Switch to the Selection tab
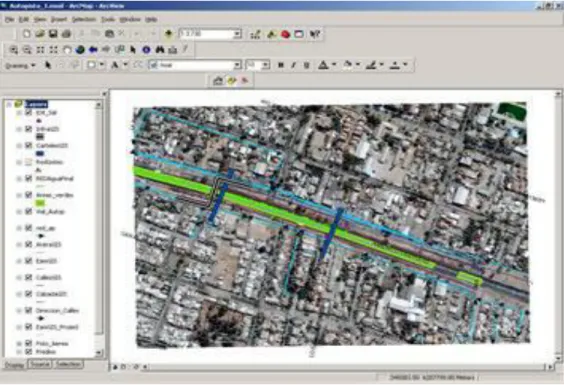 (68, 364)
